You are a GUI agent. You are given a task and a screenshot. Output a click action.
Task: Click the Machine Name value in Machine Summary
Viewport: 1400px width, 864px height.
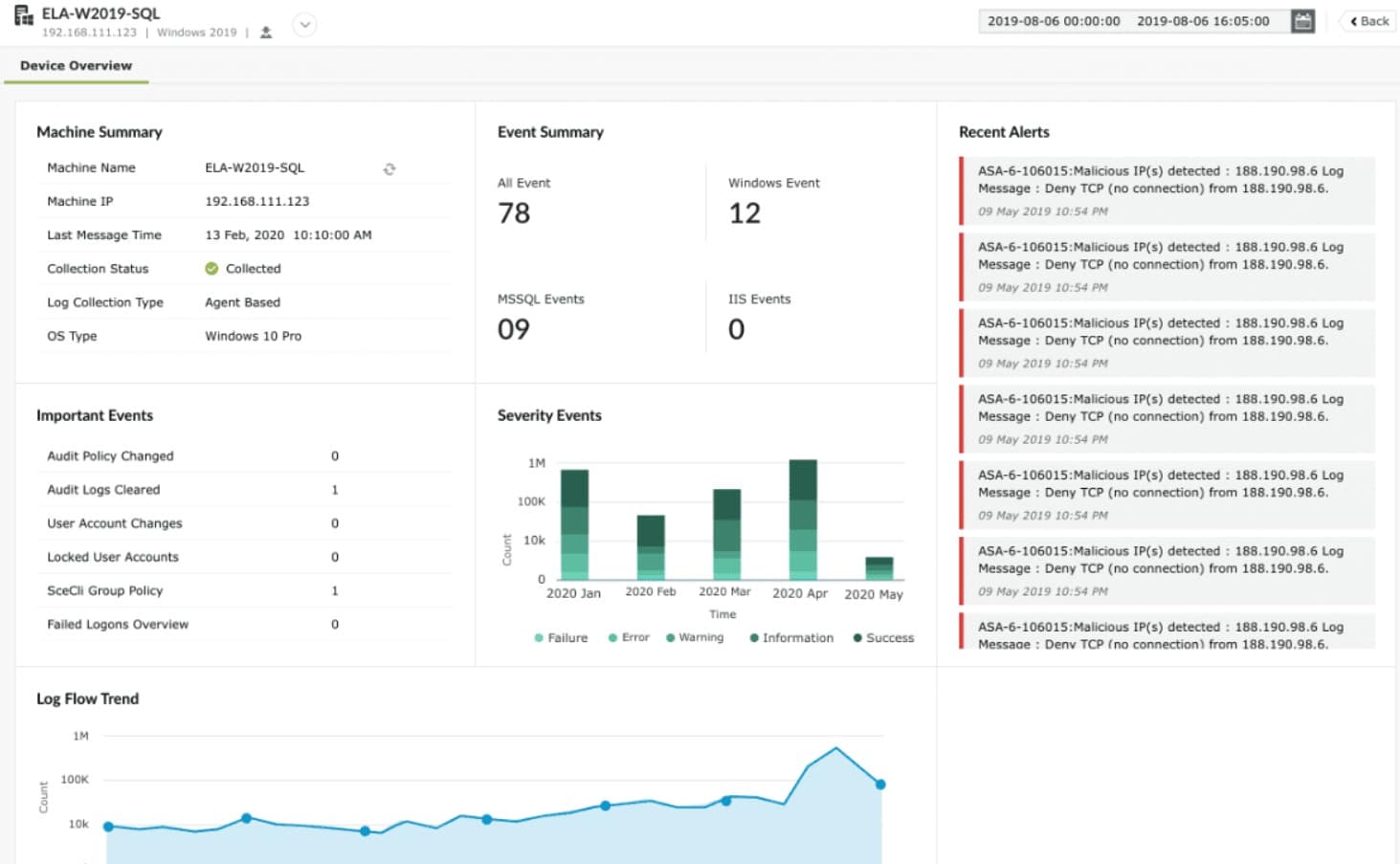[x=255, y=167]
